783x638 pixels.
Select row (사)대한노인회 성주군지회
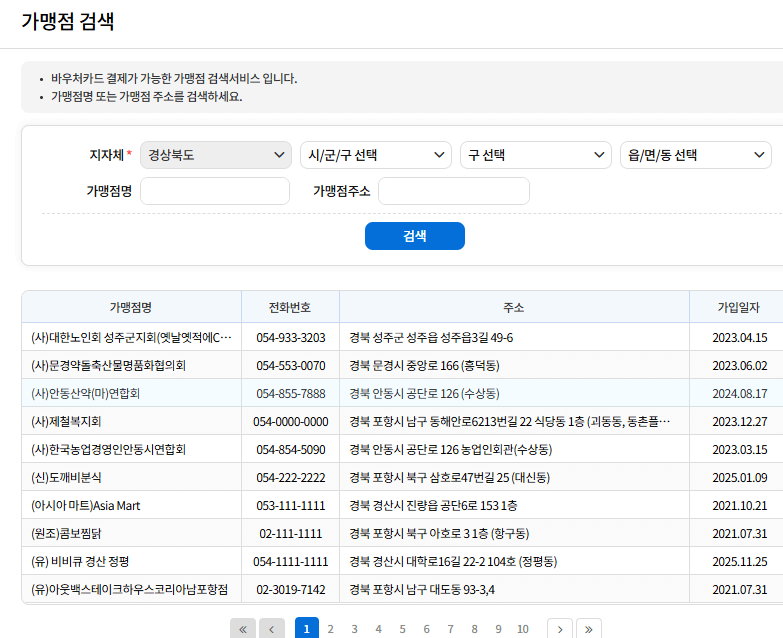coord(402,337)
